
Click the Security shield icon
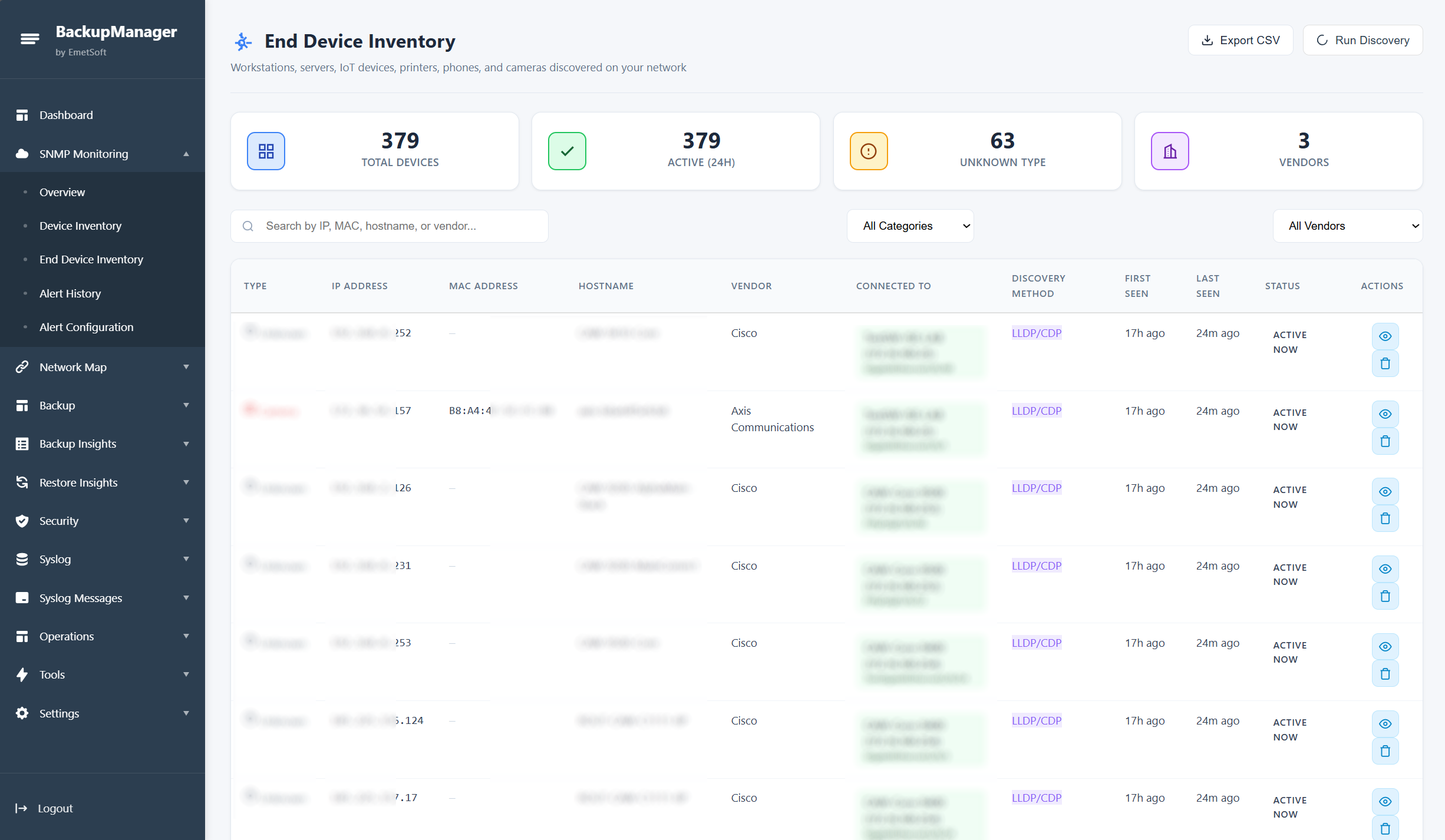[22, 521]
